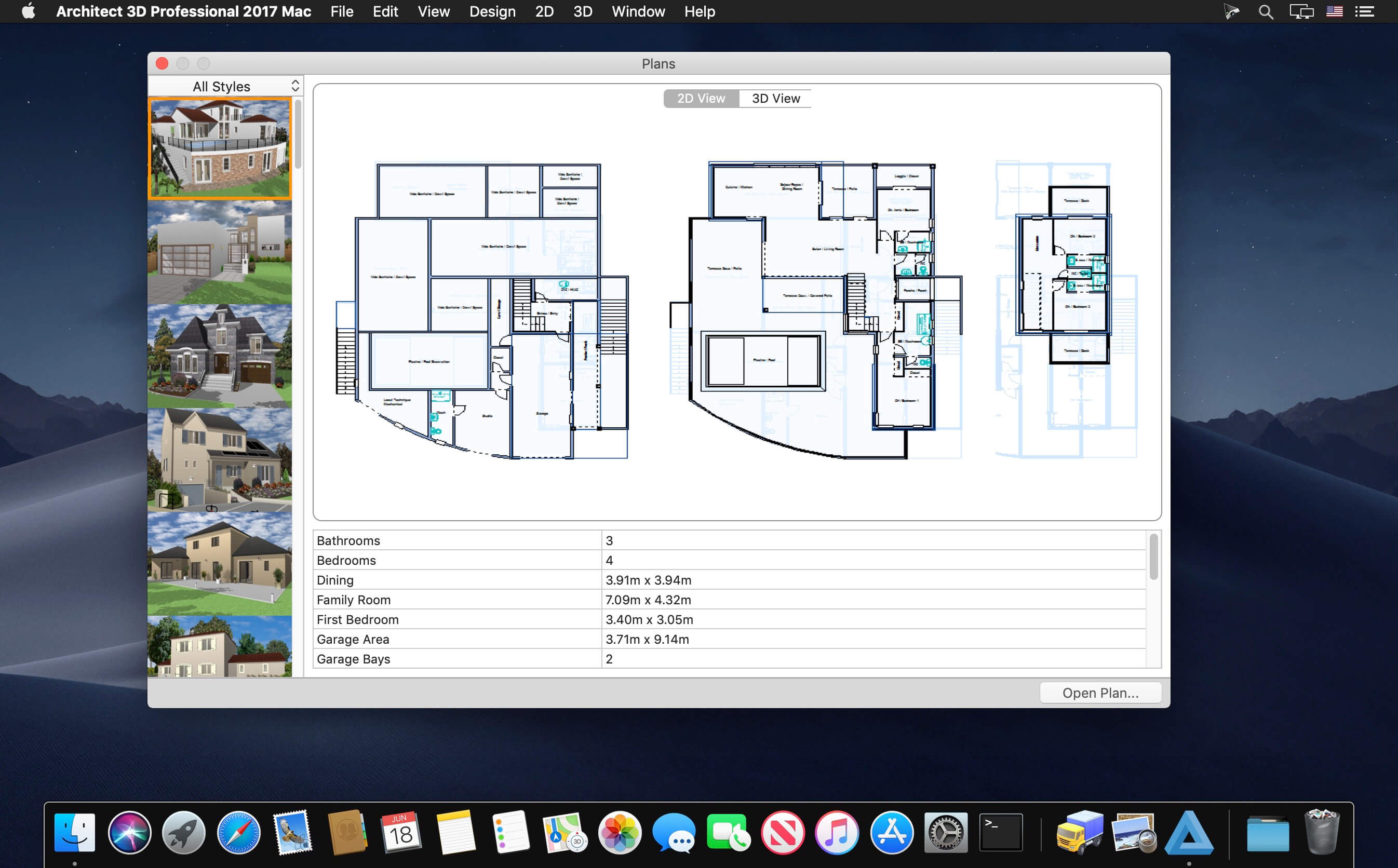This screenshot has width=1398, height=868.
Task: Click Open Plan button
Action: [1097, 693]
